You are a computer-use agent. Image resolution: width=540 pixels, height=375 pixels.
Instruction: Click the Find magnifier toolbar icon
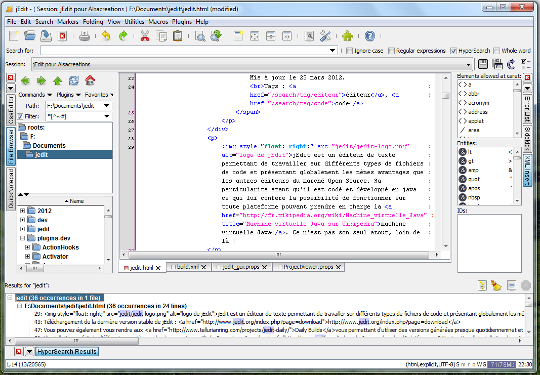click(200, 36)
